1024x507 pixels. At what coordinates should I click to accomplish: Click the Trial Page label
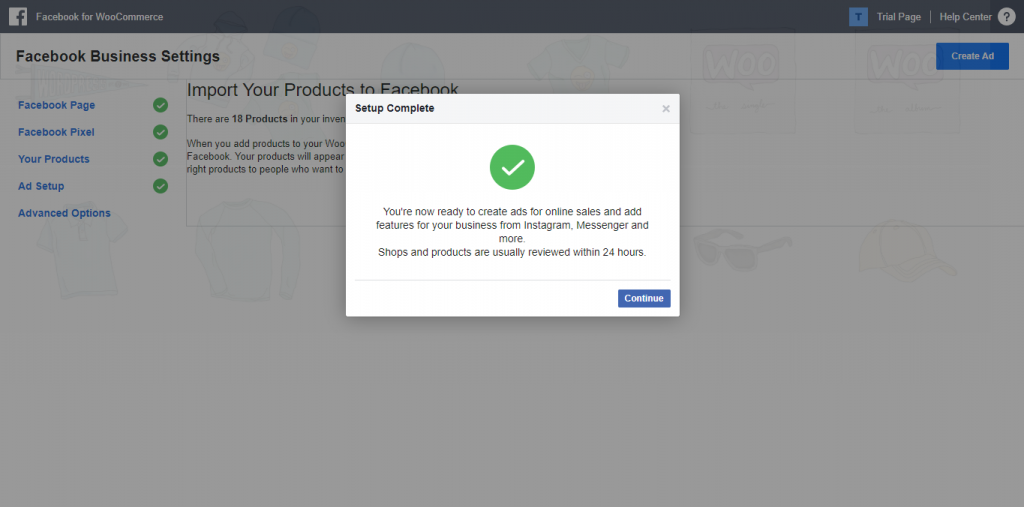coord(899,17)
